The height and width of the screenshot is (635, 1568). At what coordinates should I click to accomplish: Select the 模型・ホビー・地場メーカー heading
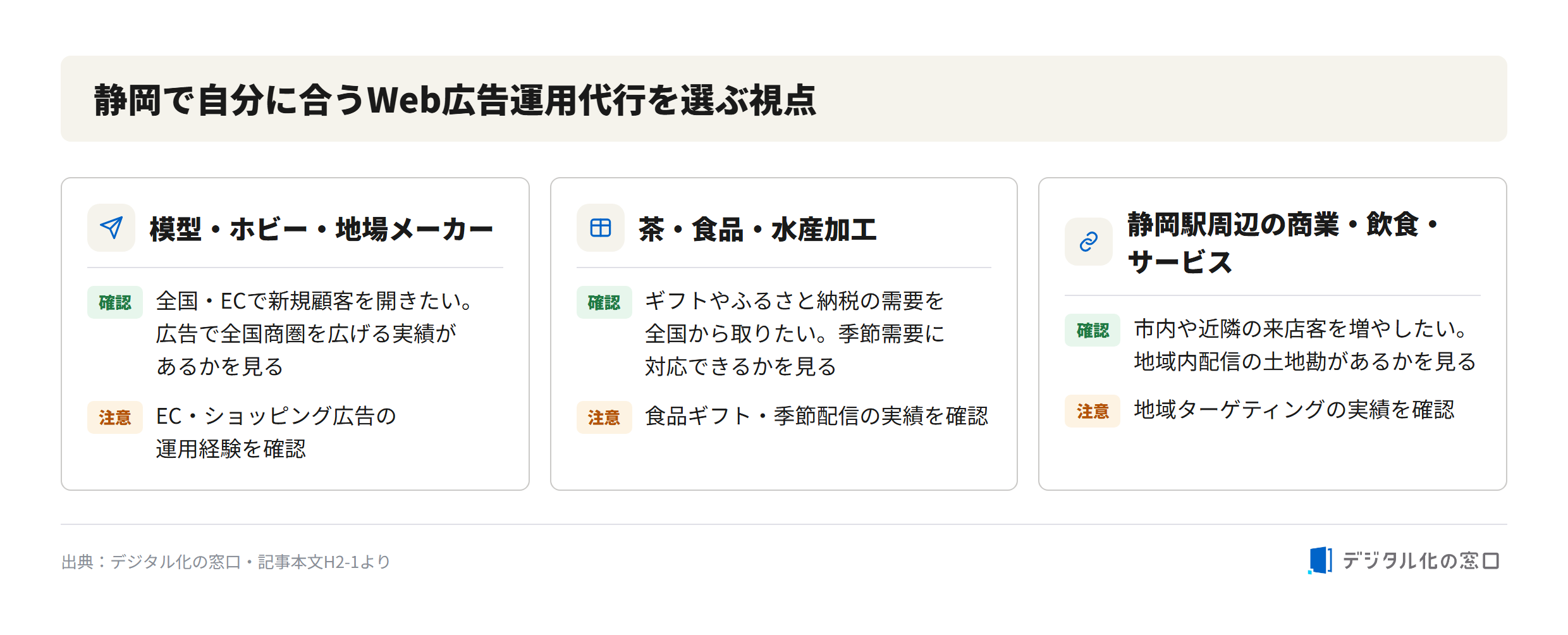pos(321,229)
